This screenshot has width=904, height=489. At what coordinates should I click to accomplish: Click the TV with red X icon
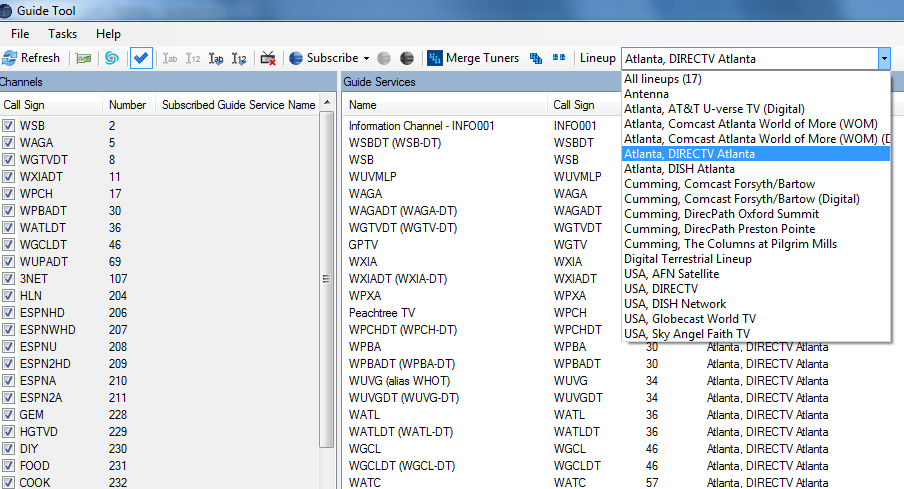[268, 58]
